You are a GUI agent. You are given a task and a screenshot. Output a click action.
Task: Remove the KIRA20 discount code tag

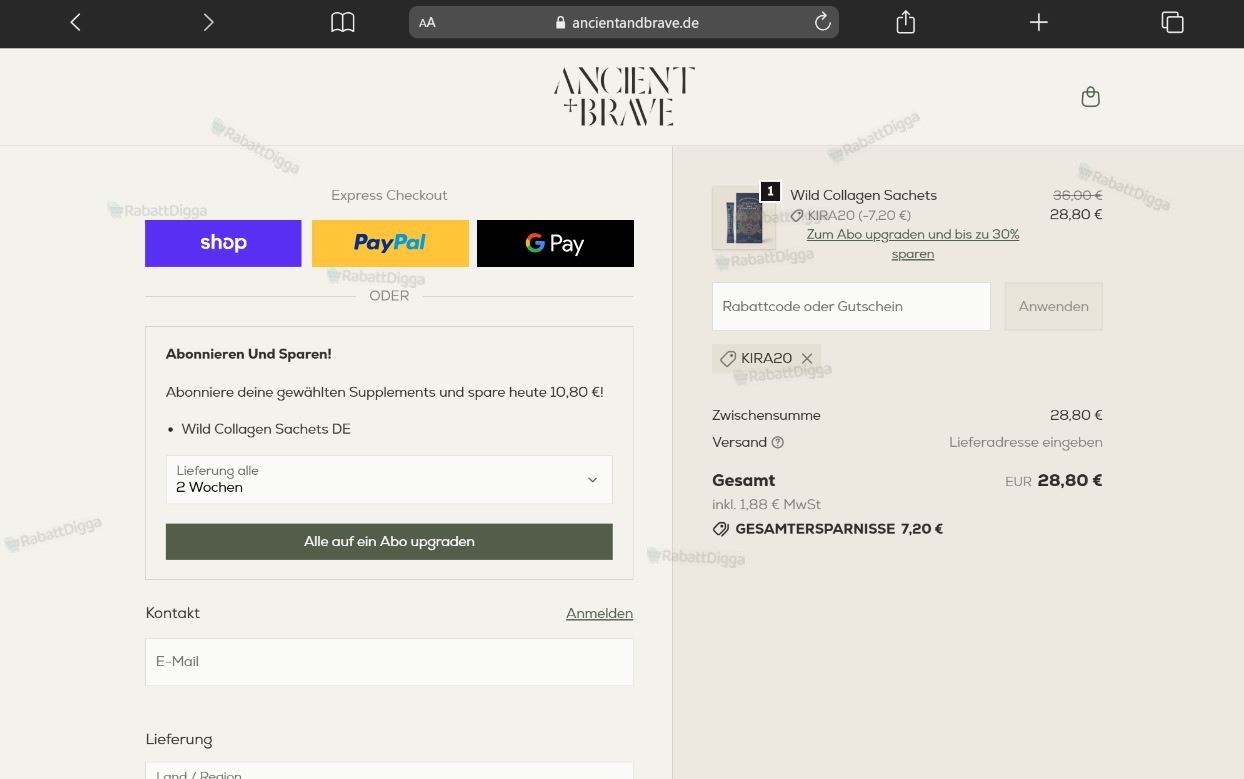[x=807, y=358]
